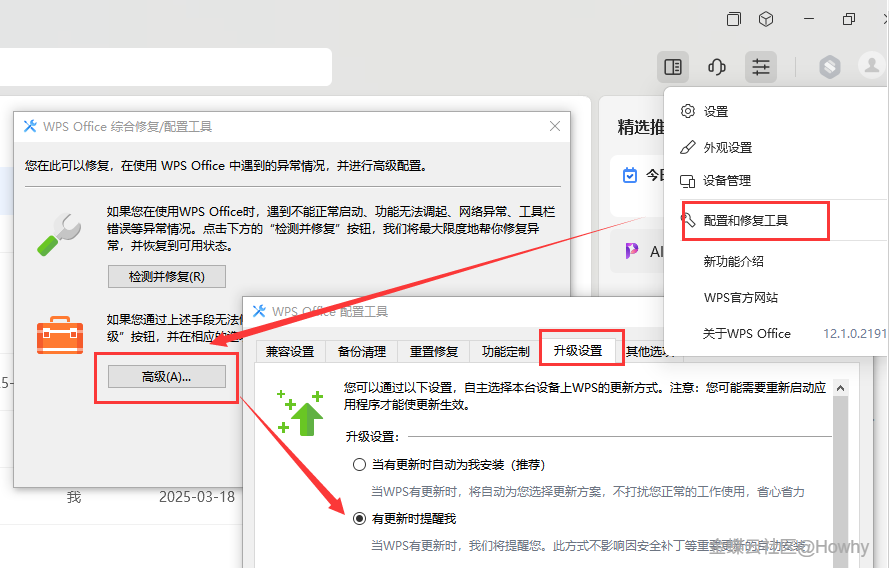Close the 综合修复/配置工具 dialog
Viewport: 889px width, 568px height.
554,126
